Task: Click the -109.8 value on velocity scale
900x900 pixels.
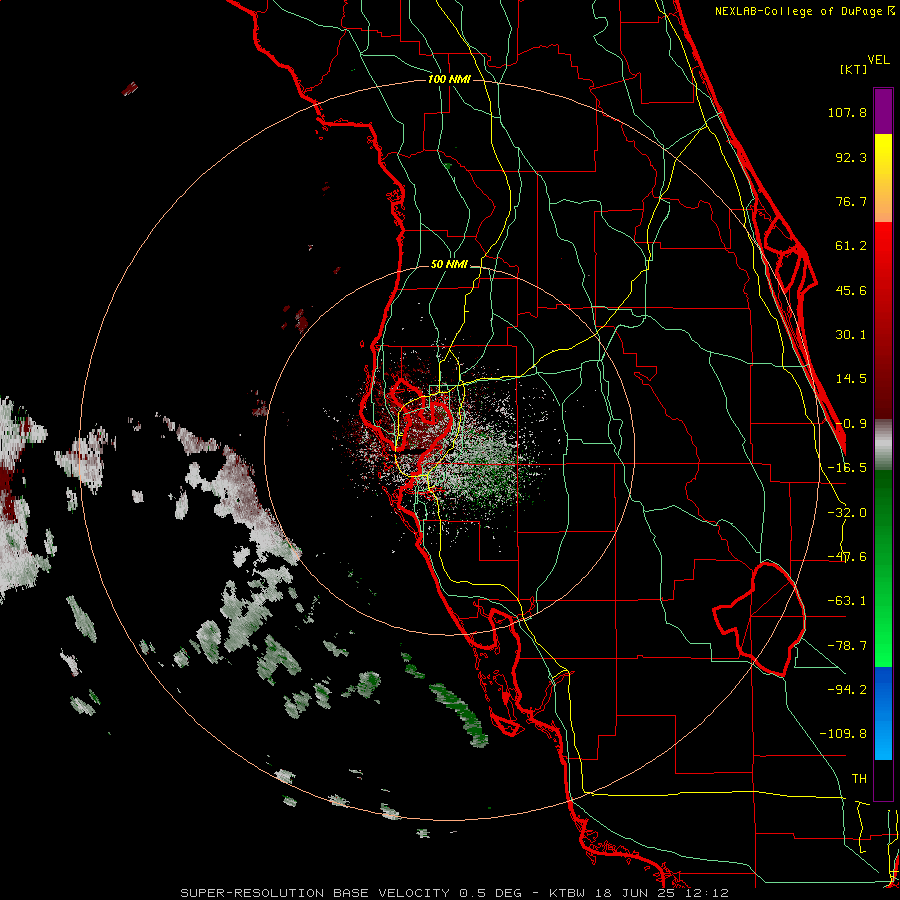Action: point(843,734)
